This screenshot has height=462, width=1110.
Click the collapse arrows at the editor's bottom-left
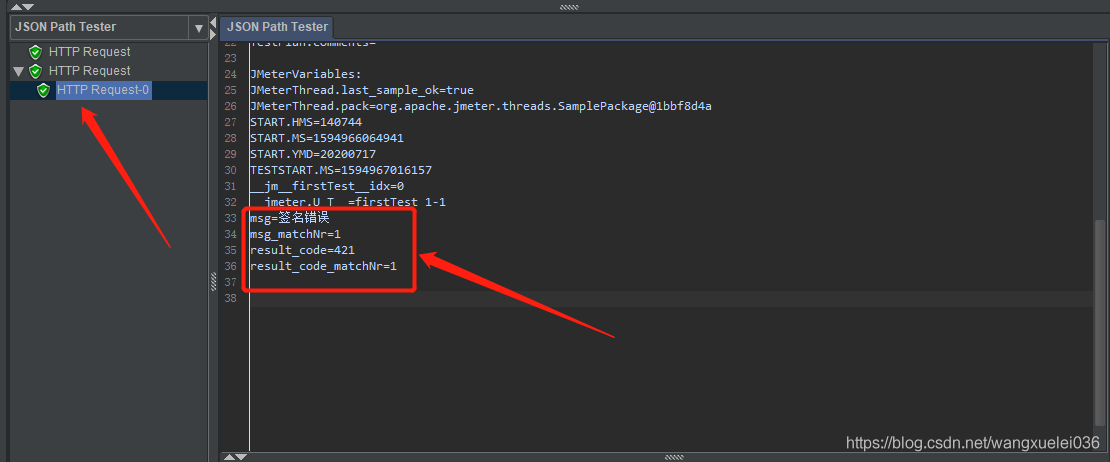234,456
